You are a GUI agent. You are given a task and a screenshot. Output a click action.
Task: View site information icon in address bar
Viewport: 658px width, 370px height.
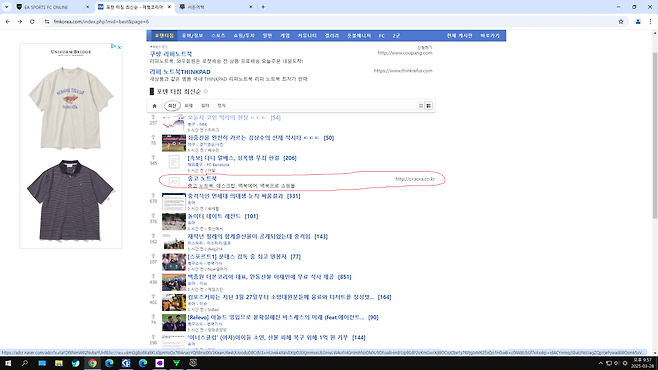(x=47, y=21)
